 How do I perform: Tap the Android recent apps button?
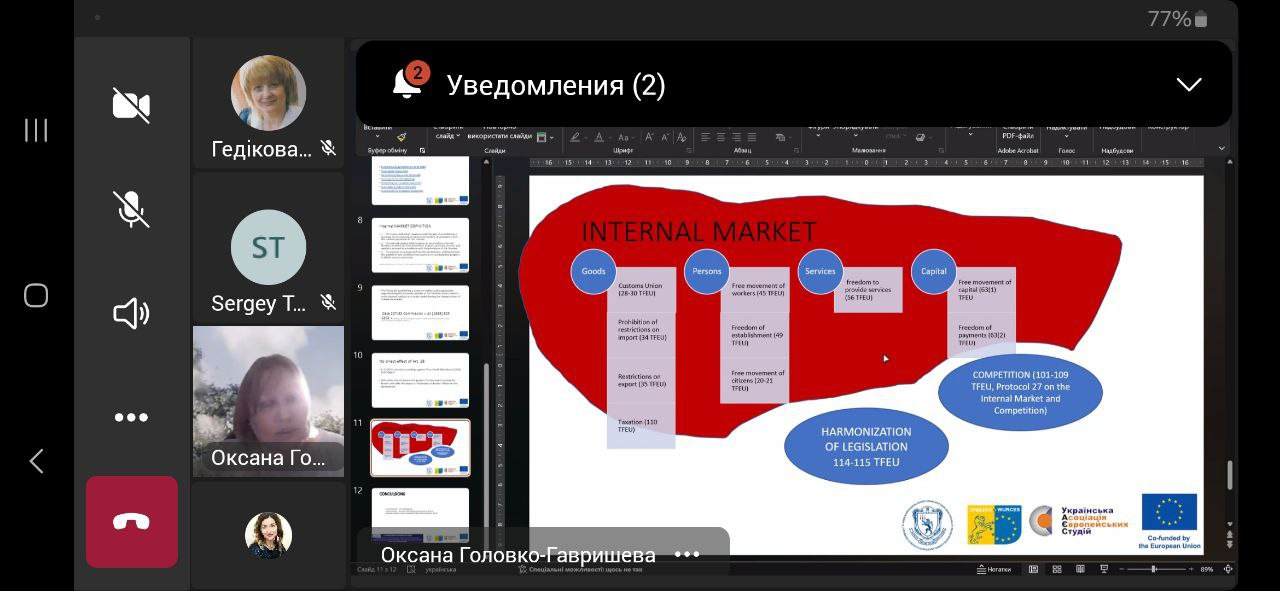[36, 130]
